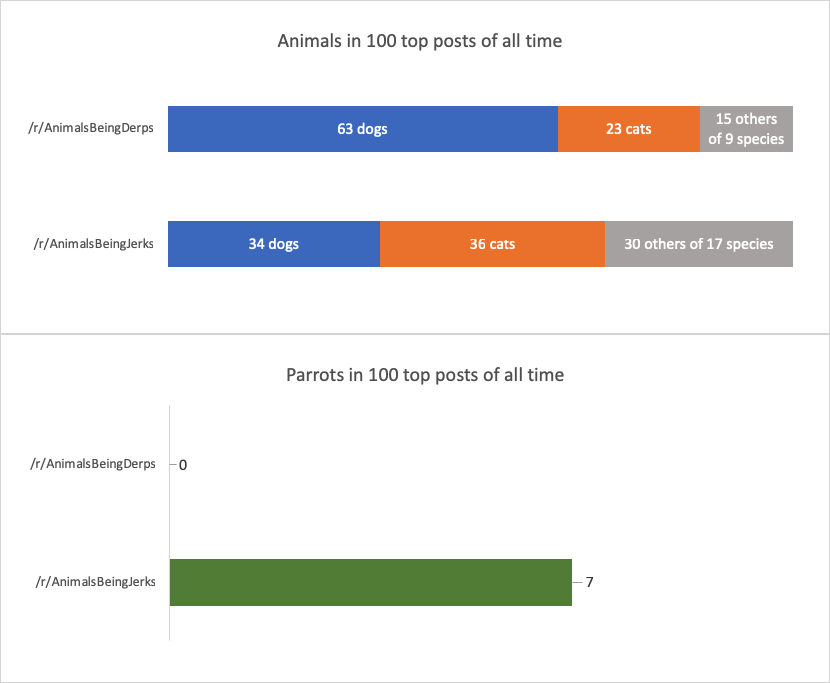Viewport: 830px width, 683px height.
Task: Click the blue "34 dogs" bar segment
Action: (274, 244)
